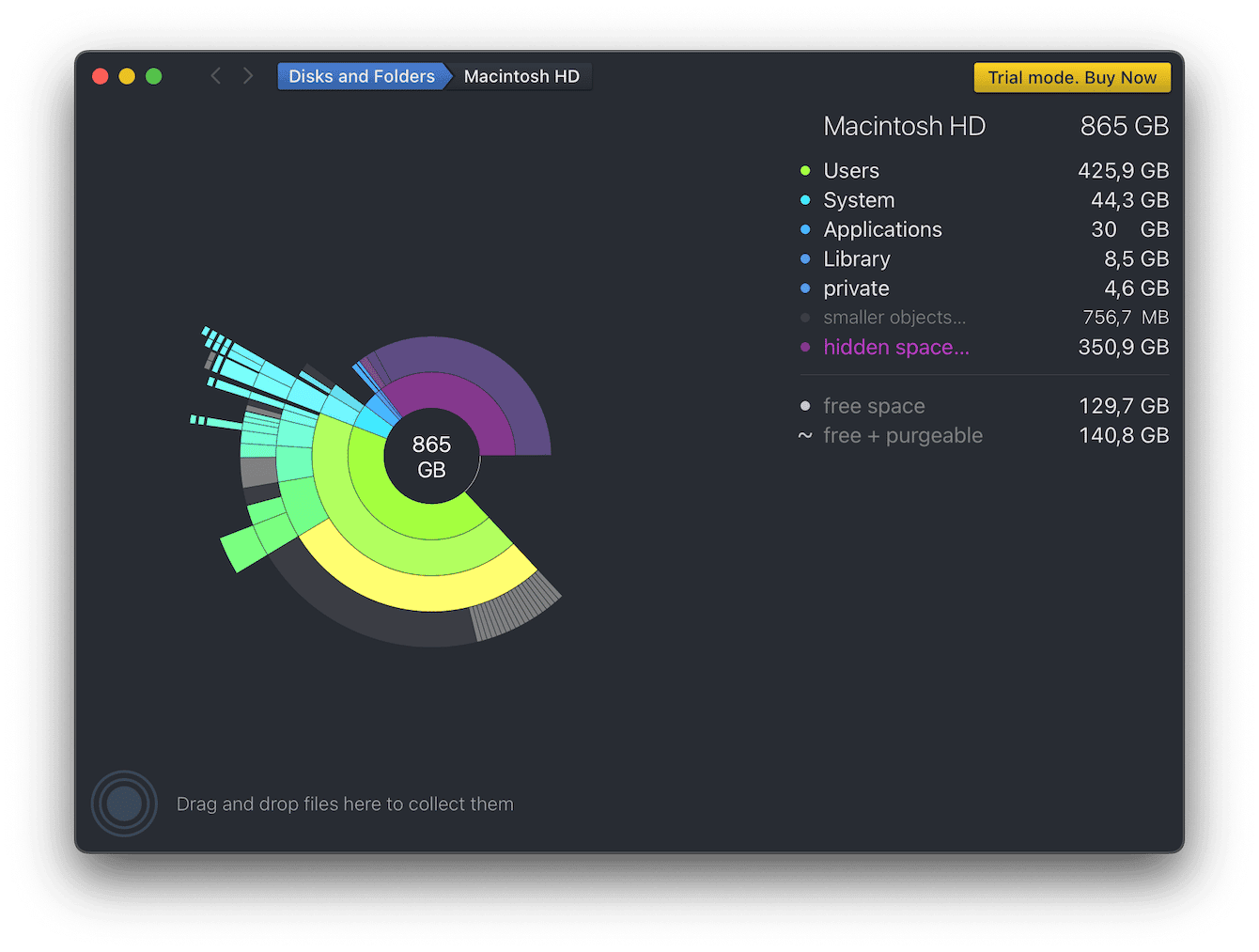Select the purple System arc in the sunburst
This screenshot has width=1259, height=952.
460,395
